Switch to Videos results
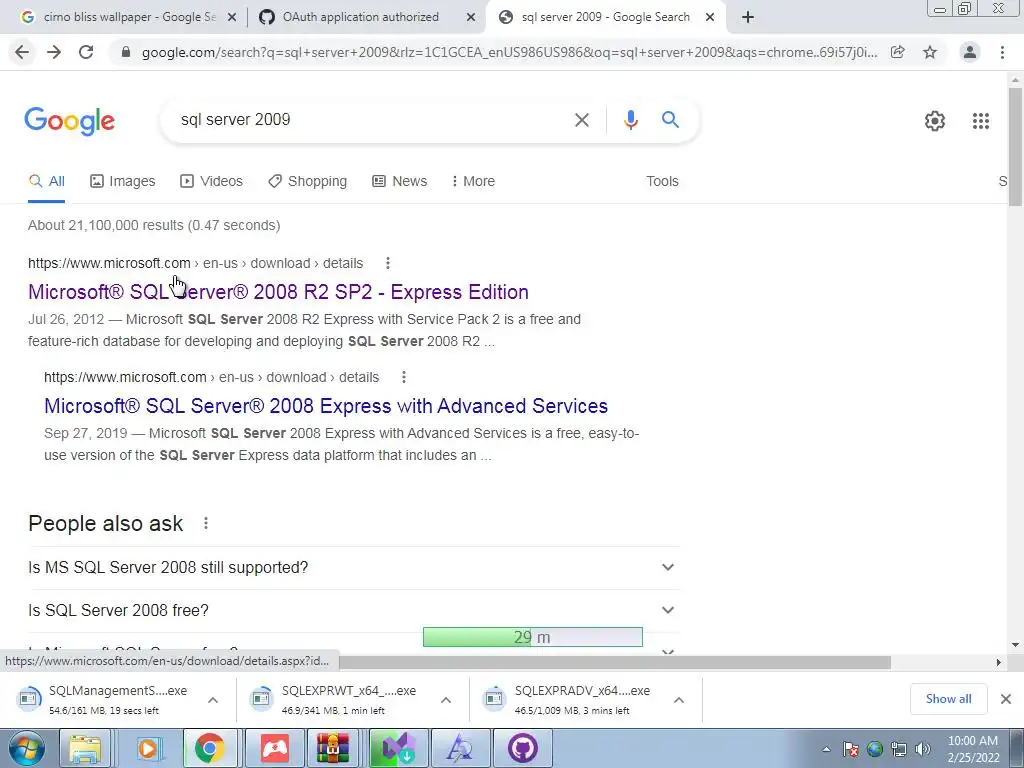The width and height of the screenshot is (1024, 768). coord(212,182)
